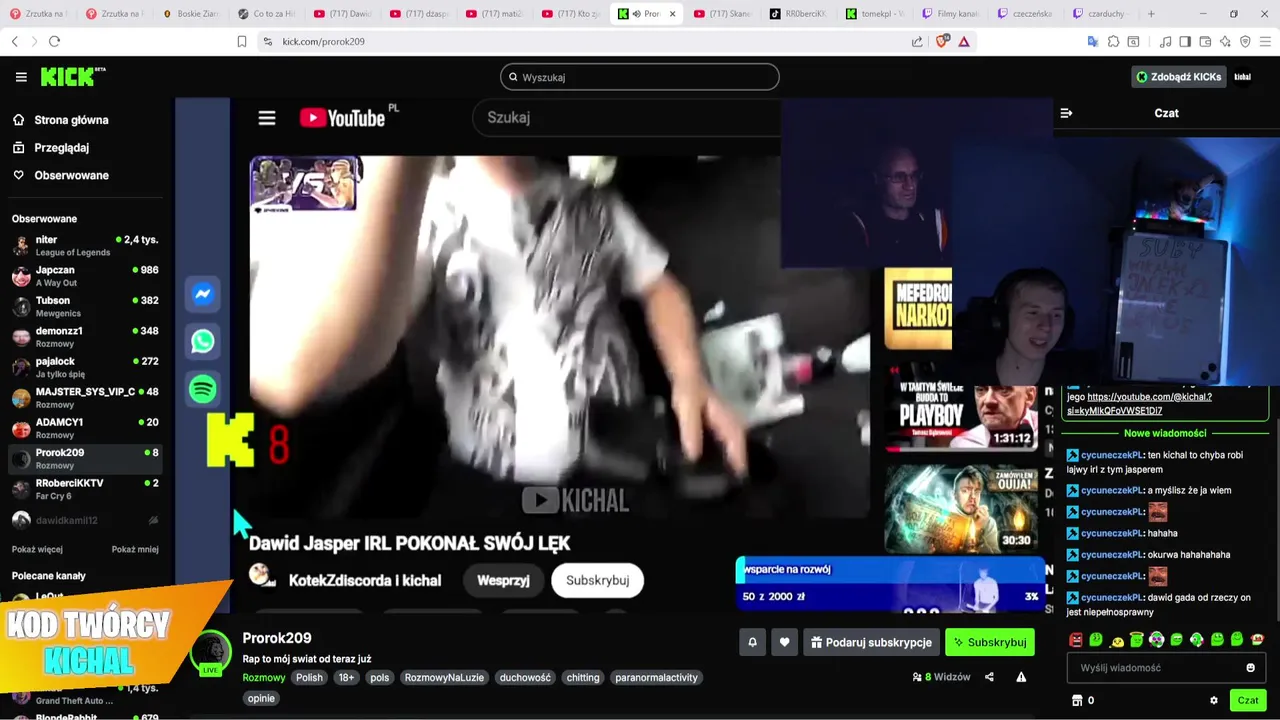Switch to the RR0berciKK TikTok tab

799,14
